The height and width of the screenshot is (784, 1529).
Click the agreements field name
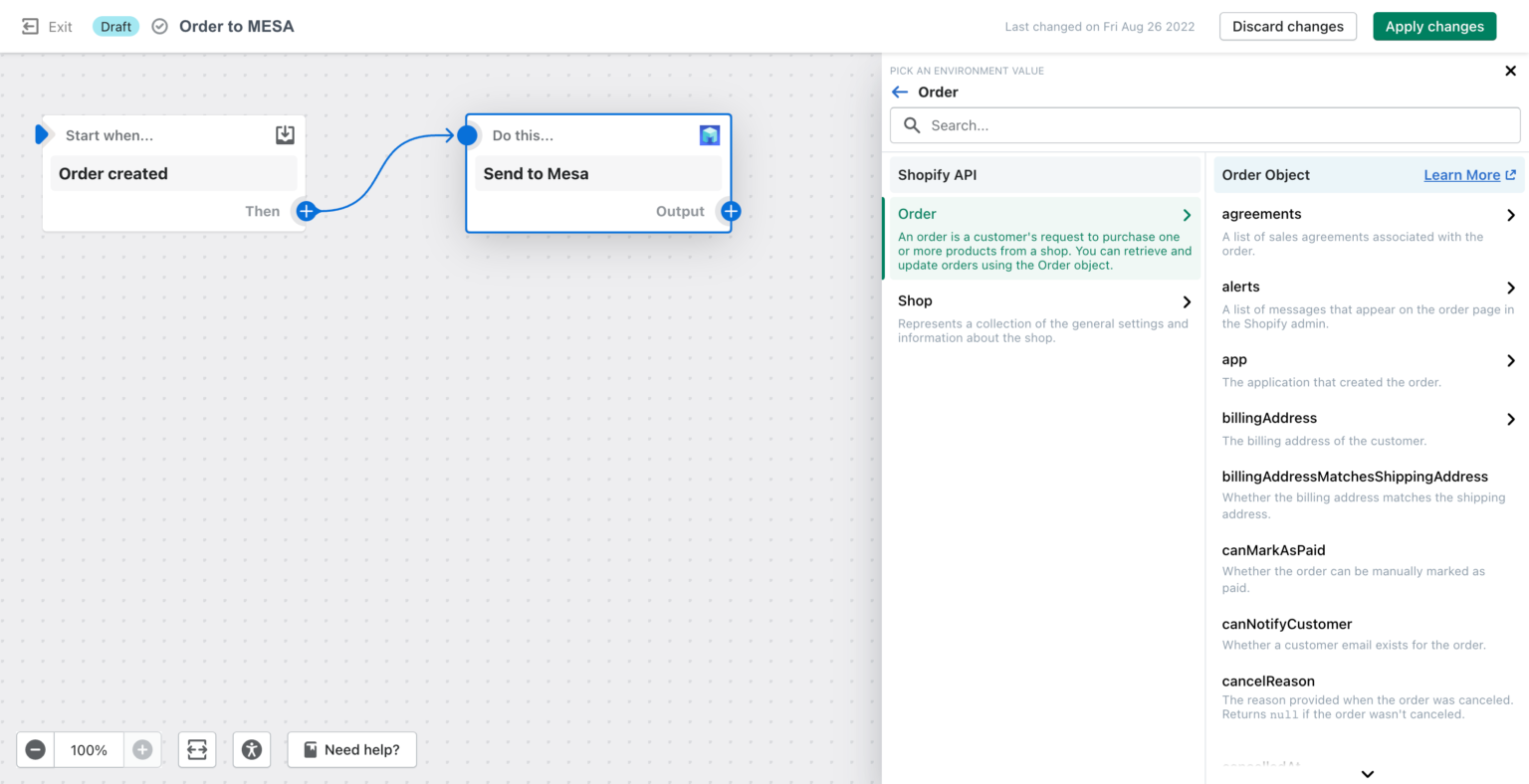1261,214
